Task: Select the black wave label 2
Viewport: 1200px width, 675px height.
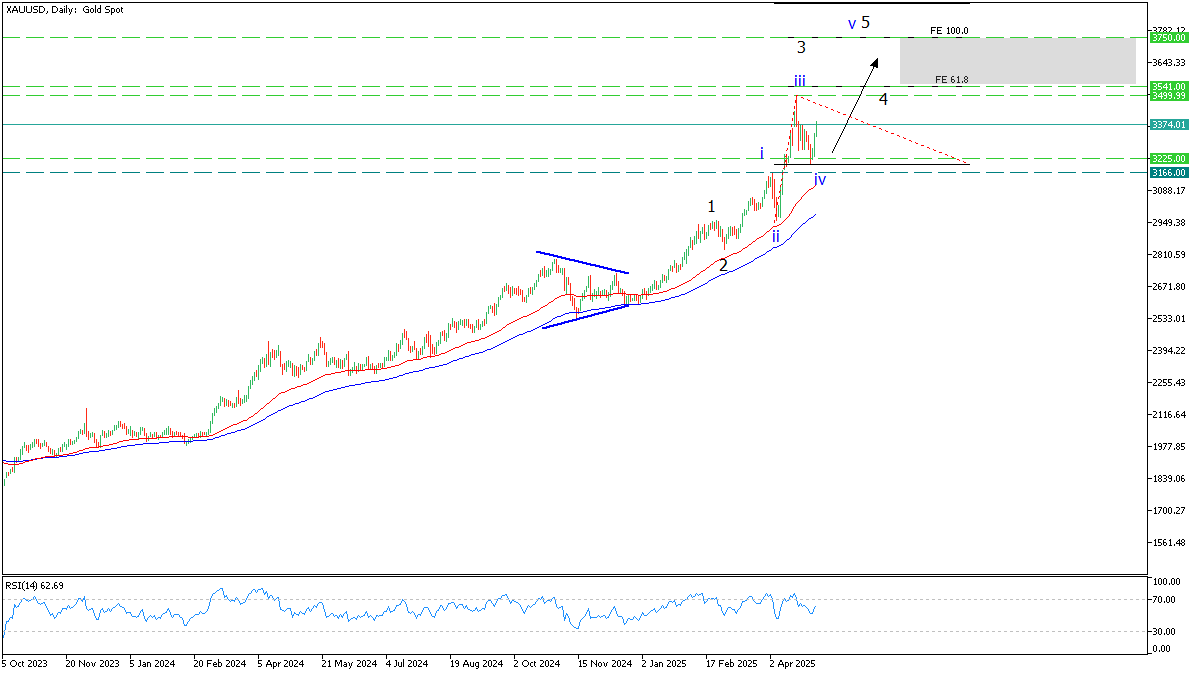Action: 723,265
